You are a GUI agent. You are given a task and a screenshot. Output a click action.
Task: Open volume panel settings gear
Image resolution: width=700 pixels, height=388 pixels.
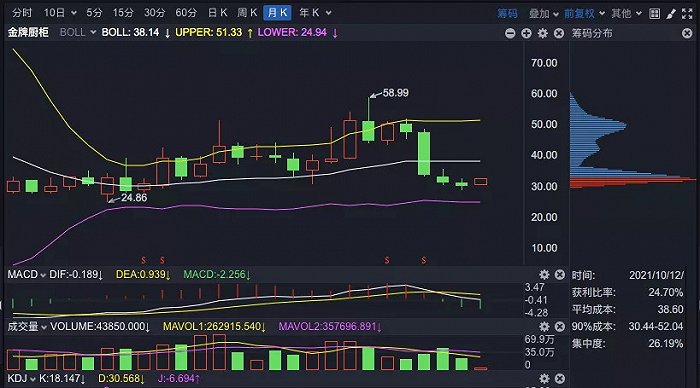544,326
